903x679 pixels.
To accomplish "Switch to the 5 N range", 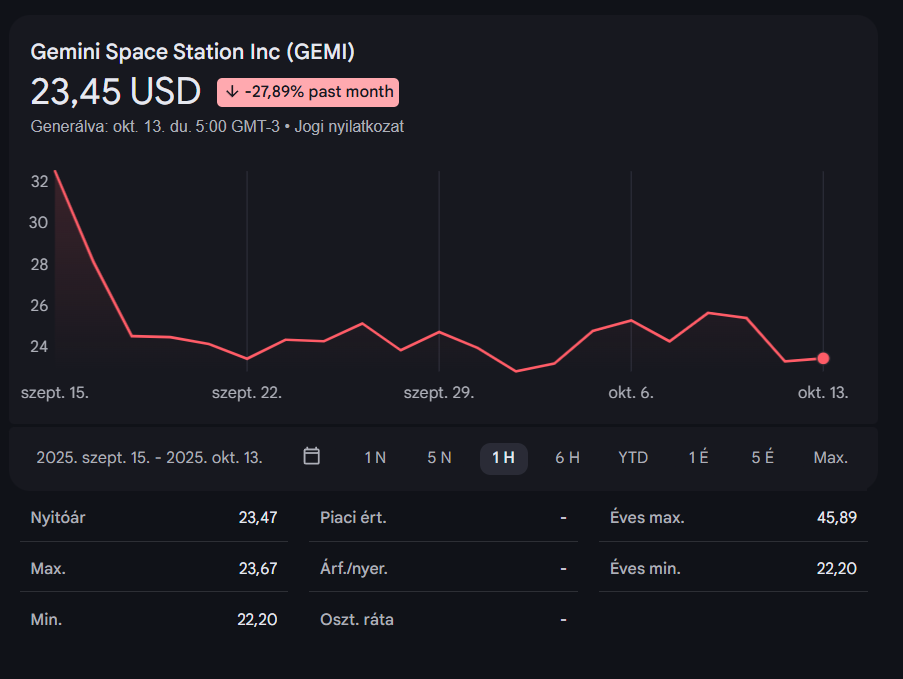I will pyautogui.click(x=439, y=458).
